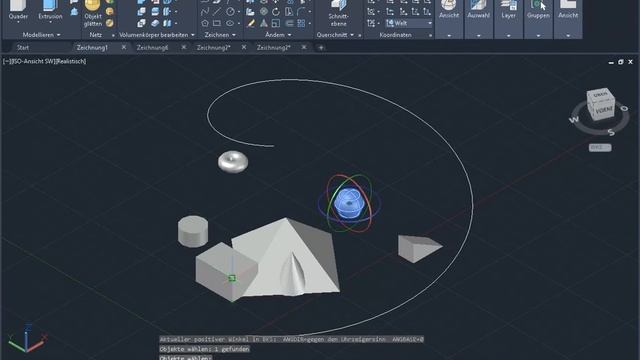Viewport: 640px width, 360px height.
Task: Click the VORNE face of the ViewCube
Action: (604, 111)
